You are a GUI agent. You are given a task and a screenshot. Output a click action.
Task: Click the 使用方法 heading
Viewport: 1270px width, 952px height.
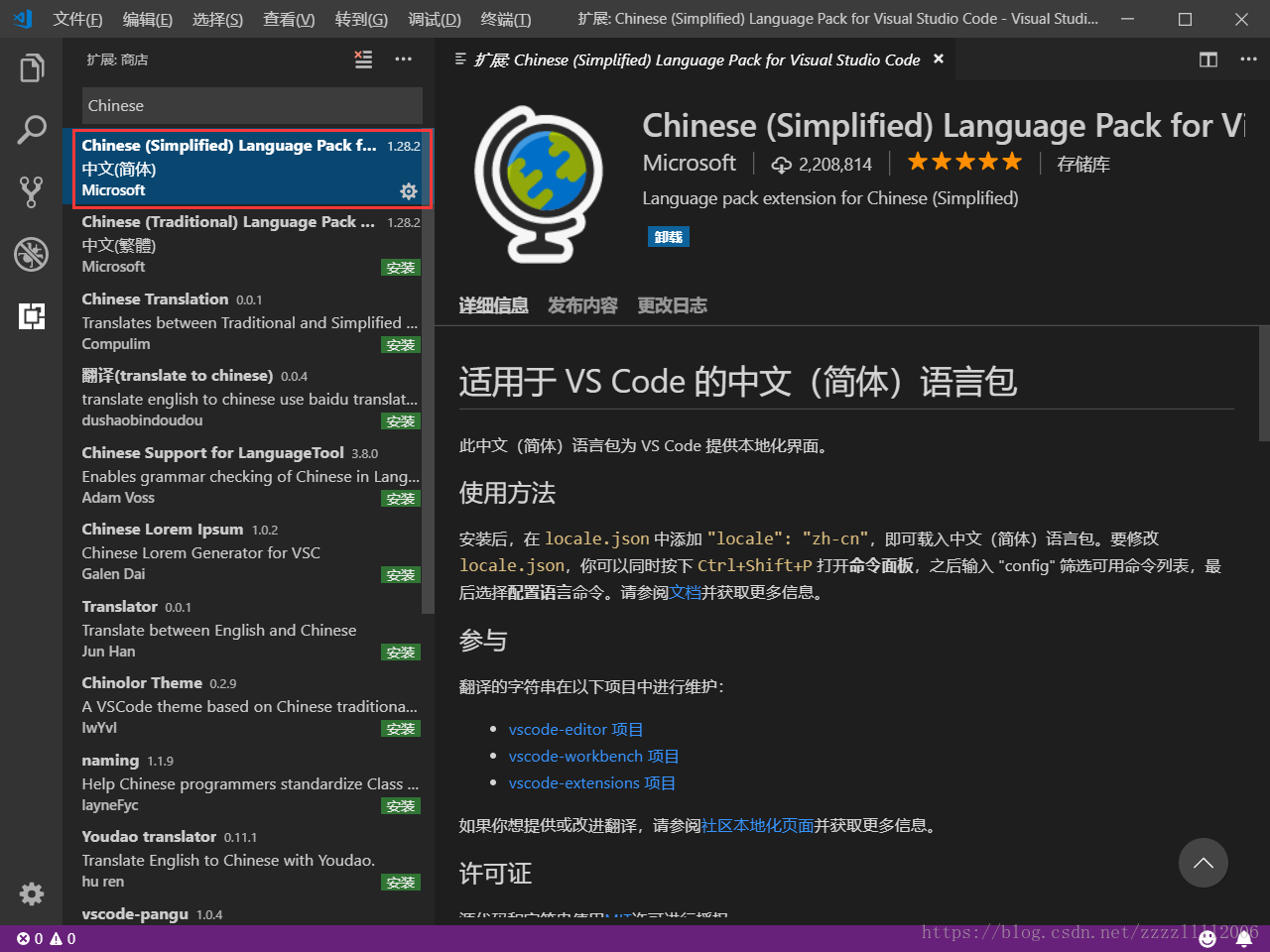pyautogui.click(x=507, y=493)
